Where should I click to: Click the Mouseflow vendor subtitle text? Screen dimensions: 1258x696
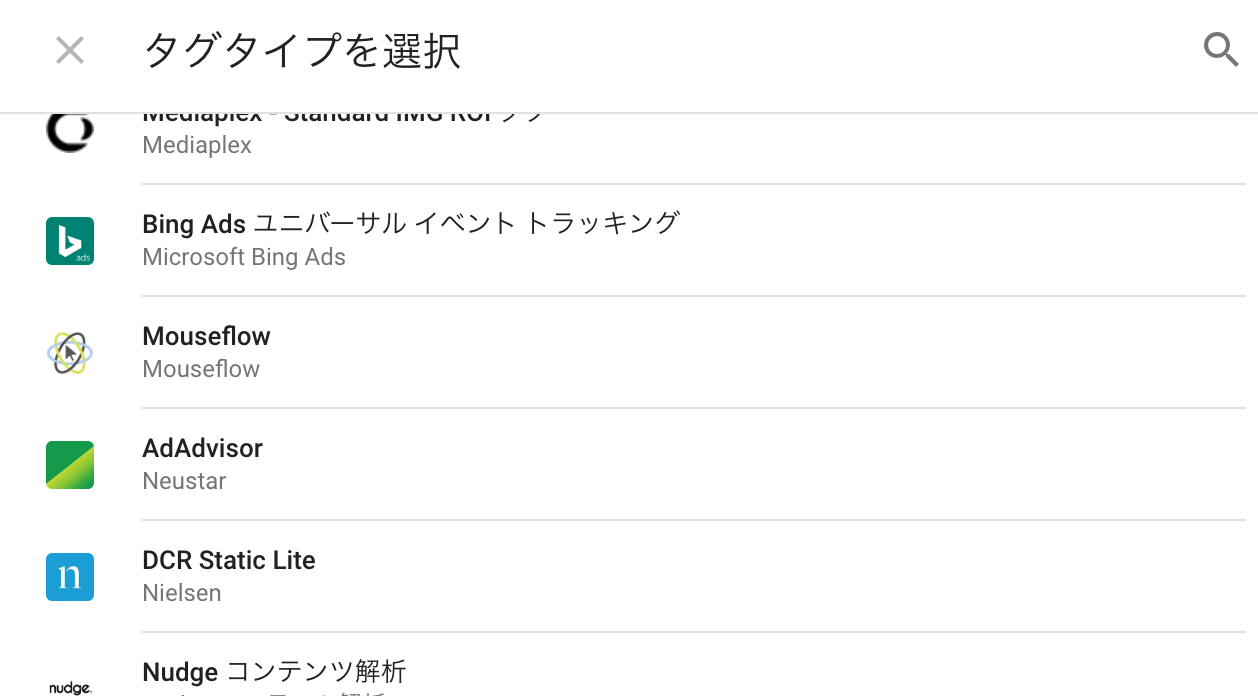tap(201, 369)
